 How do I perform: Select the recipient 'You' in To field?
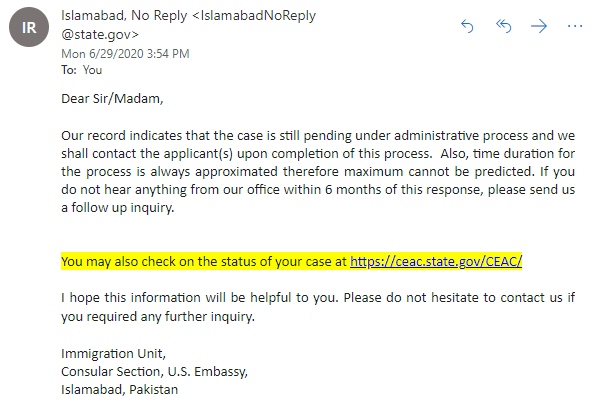pyautogui.click(x=92, y=70)
